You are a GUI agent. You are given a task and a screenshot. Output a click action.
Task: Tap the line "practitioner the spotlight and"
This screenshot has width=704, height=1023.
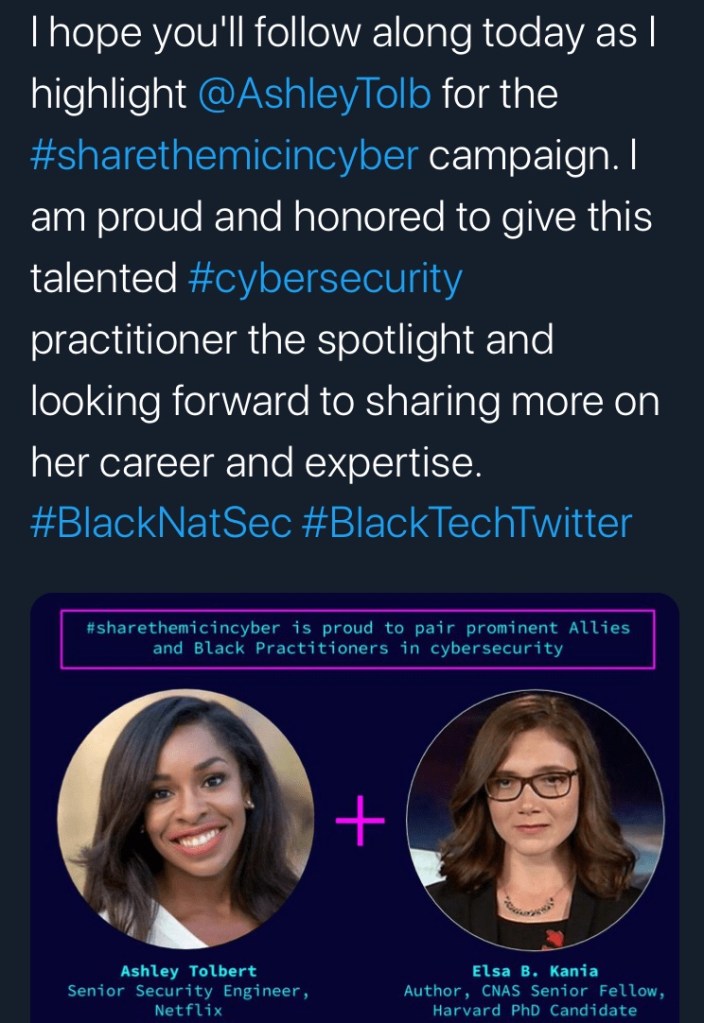coord(292,341)
